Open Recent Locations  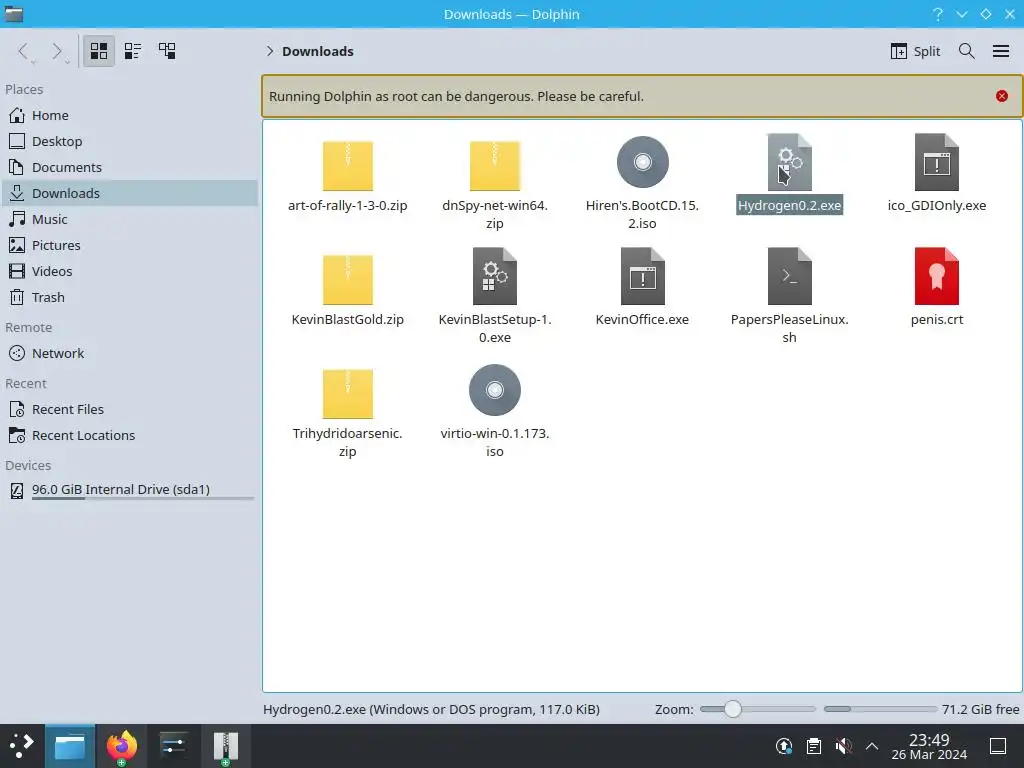point(129,436)
